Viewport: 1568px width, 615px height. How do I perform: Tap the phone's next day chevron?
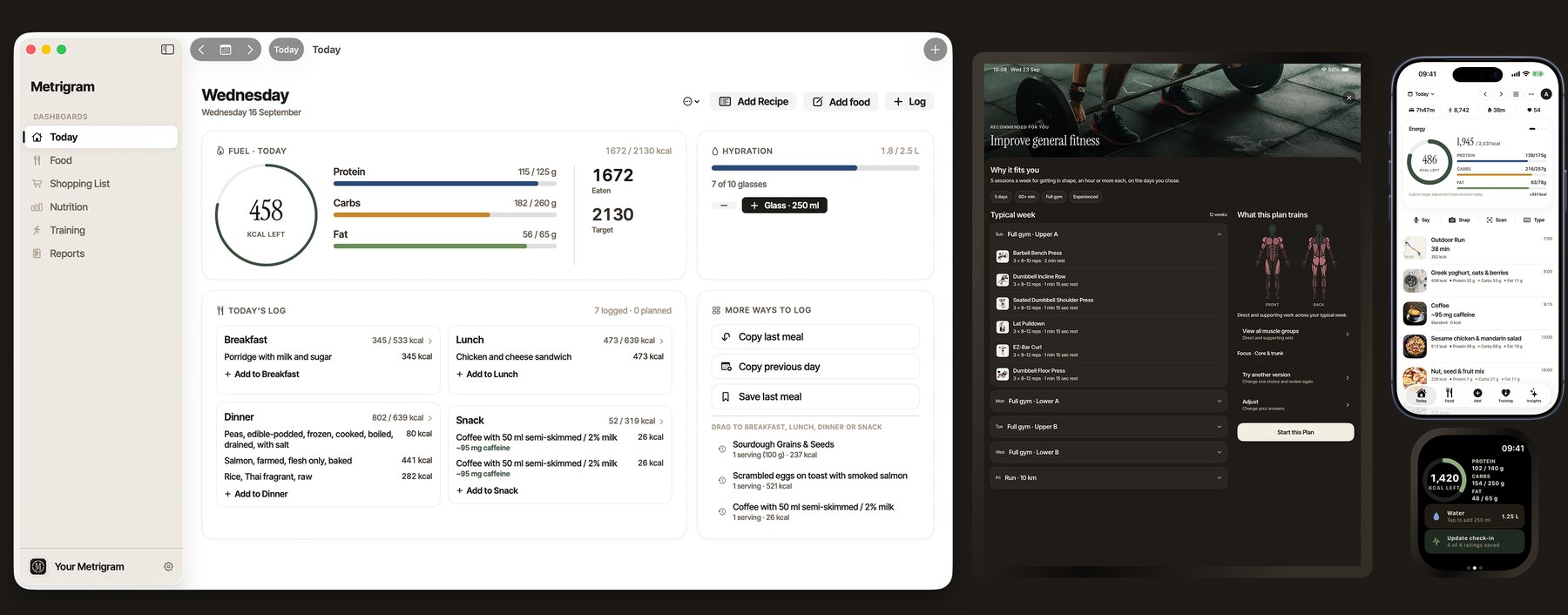[x=1501, y=94]
